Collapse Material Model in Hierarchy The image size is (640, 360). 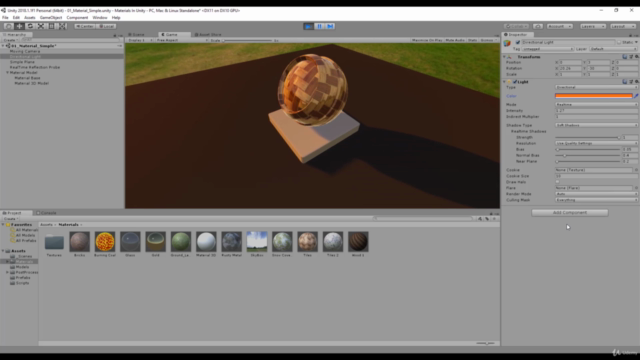[x=7, y=73]
